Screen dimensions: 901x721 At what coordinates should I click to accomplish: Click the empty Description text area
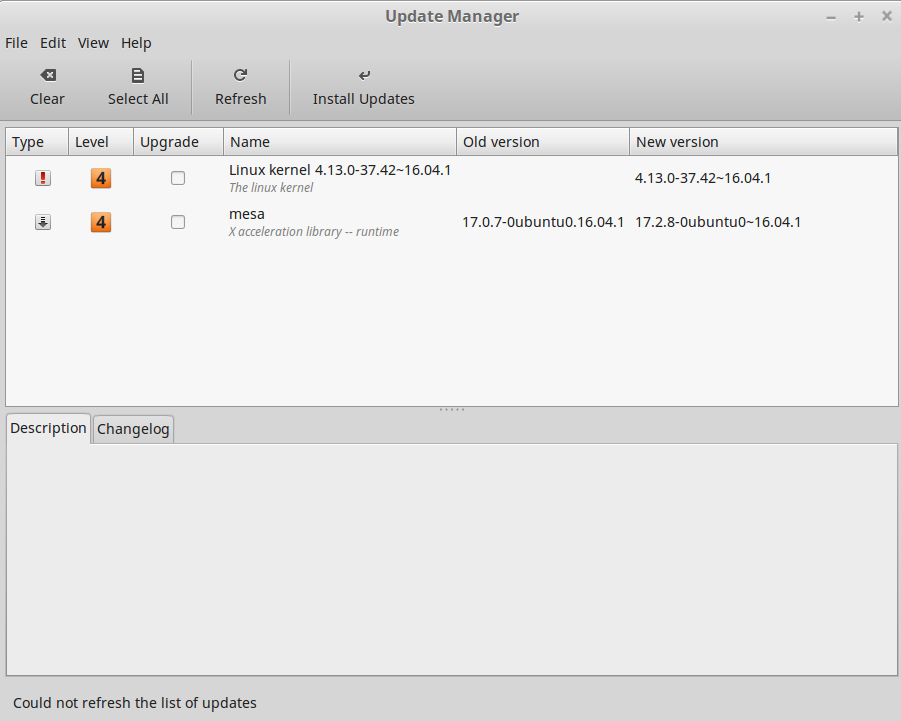[452, 560]
